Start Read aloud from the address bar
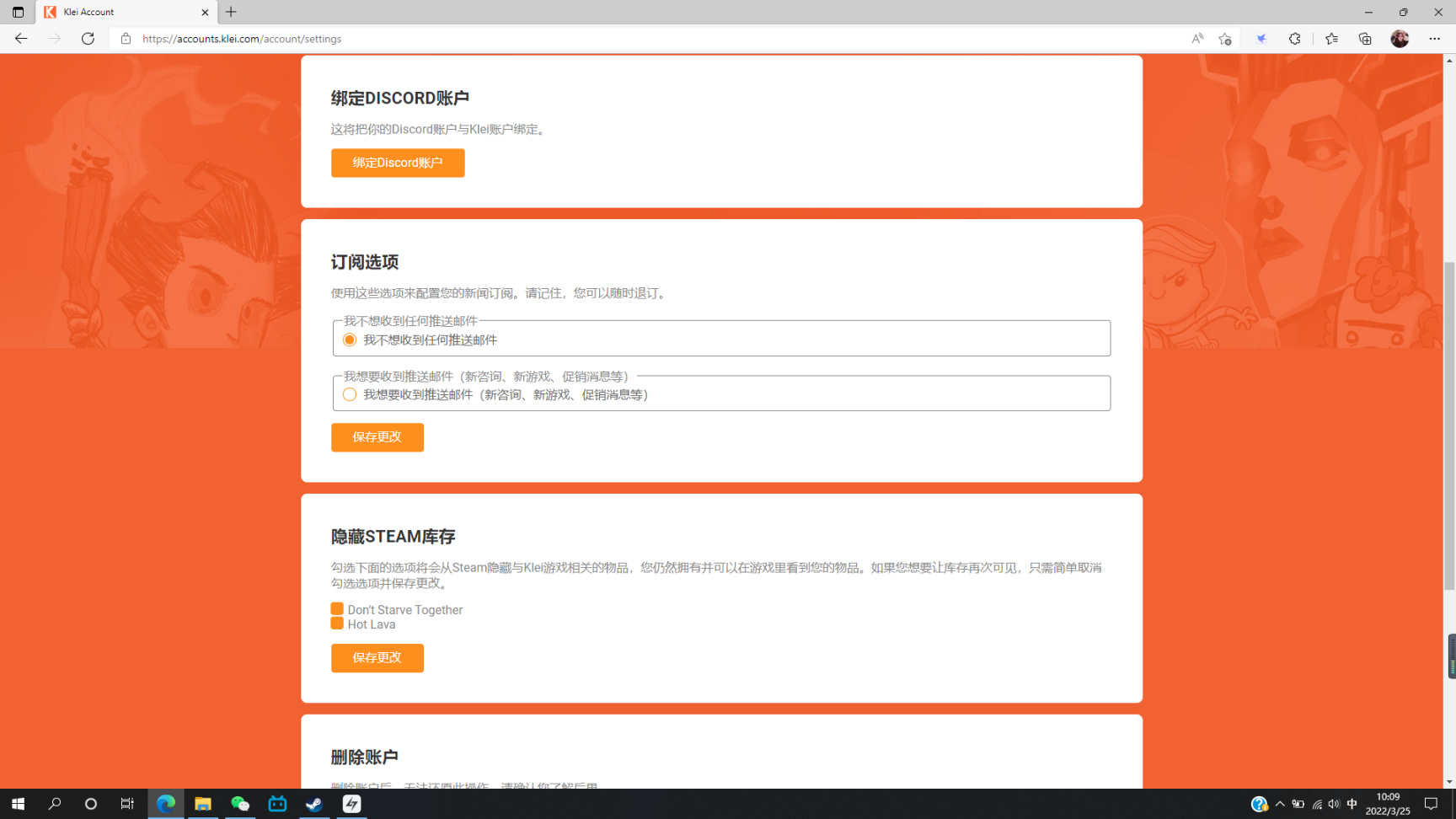Image resolution: width=1456 pixels, height=819 pixels. tap(1197, 39)
